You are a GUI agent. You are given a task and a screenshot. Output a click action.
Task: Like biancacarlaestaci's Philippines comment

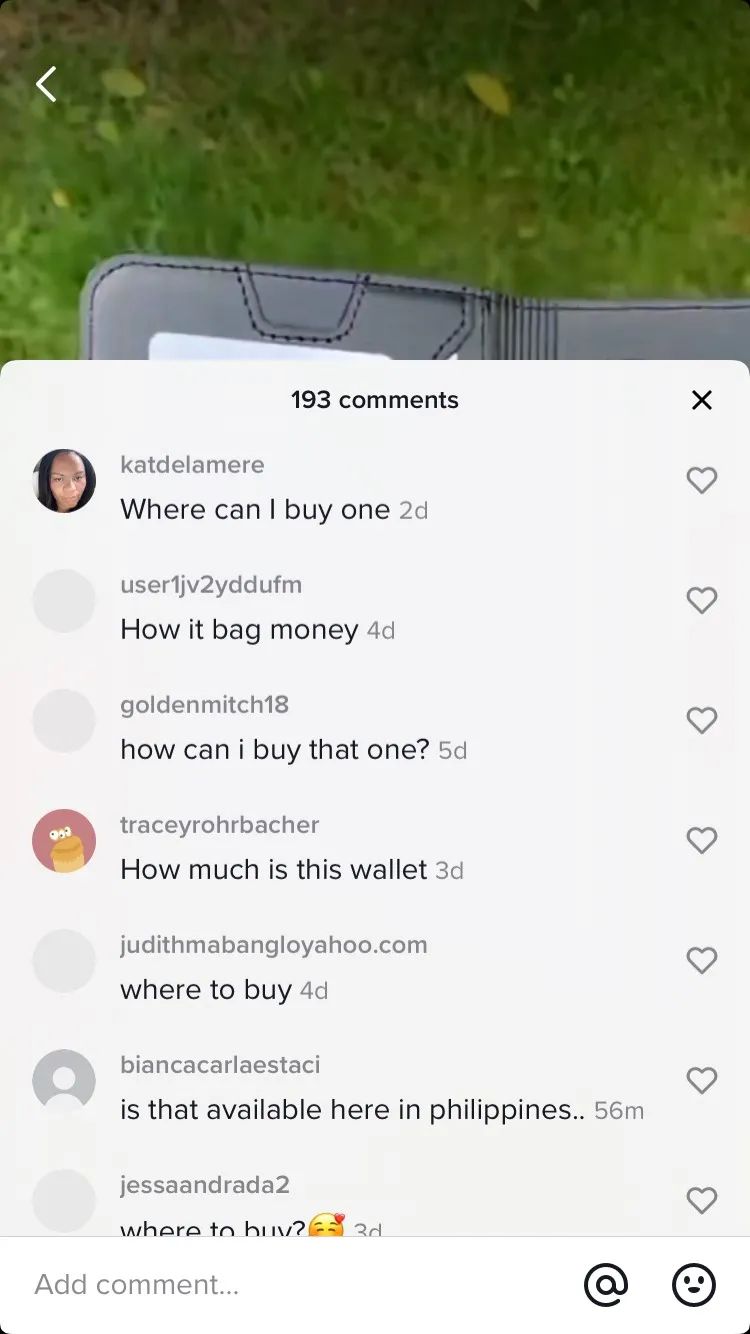[702, 1080]
